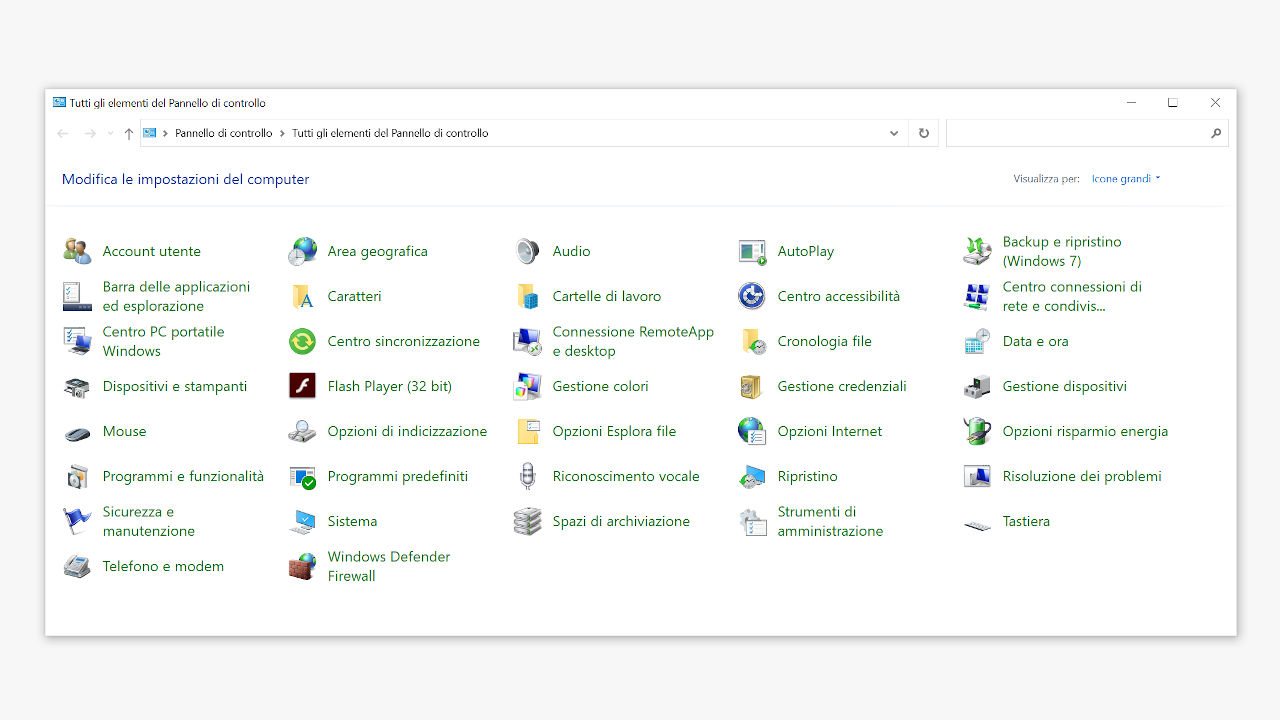The image size is (1280, 720).
Task: Open the Cronologia file icon
Action: [752, 341]
